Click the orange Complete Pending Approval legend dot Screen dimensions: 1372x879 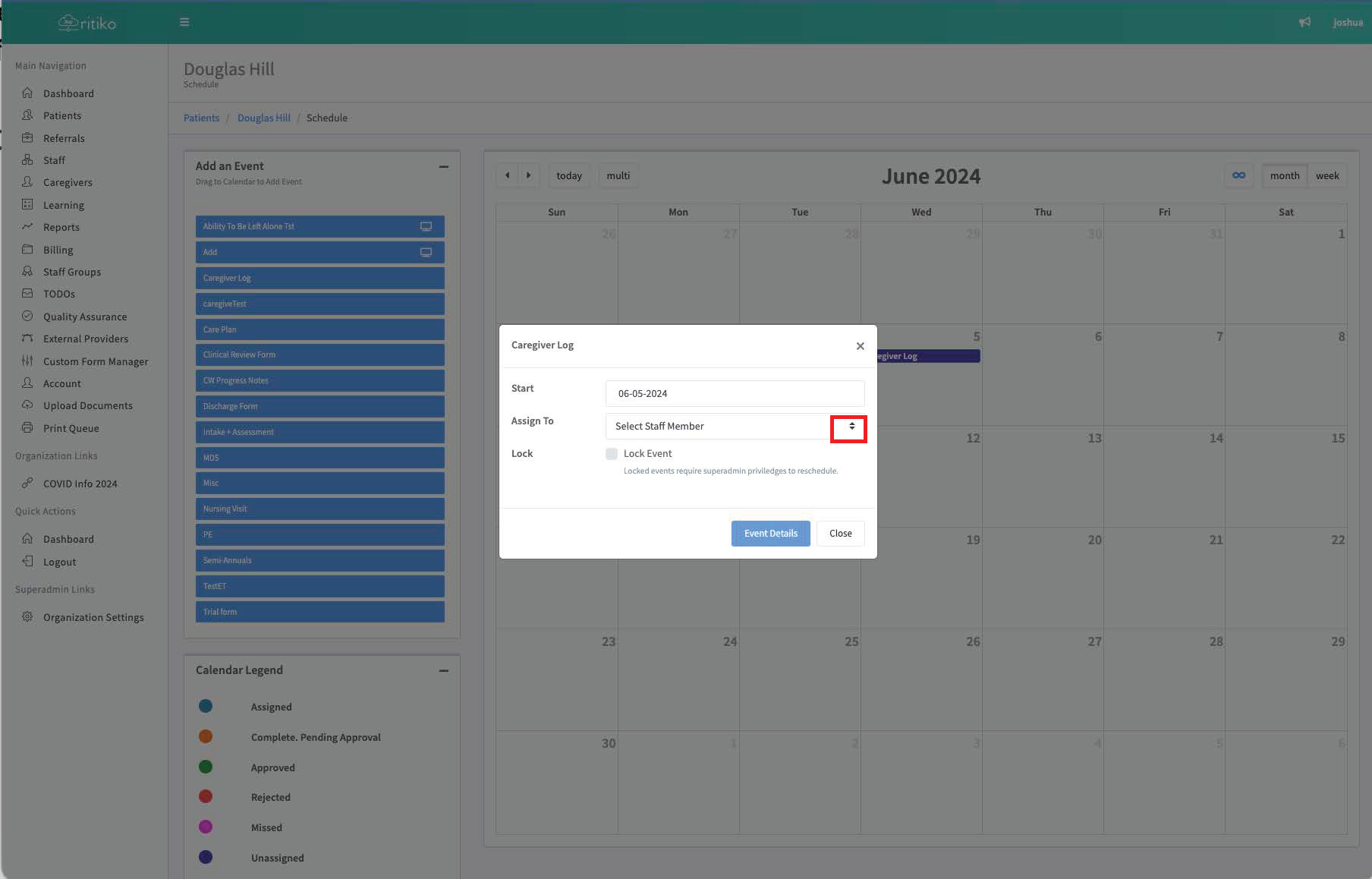206,736
